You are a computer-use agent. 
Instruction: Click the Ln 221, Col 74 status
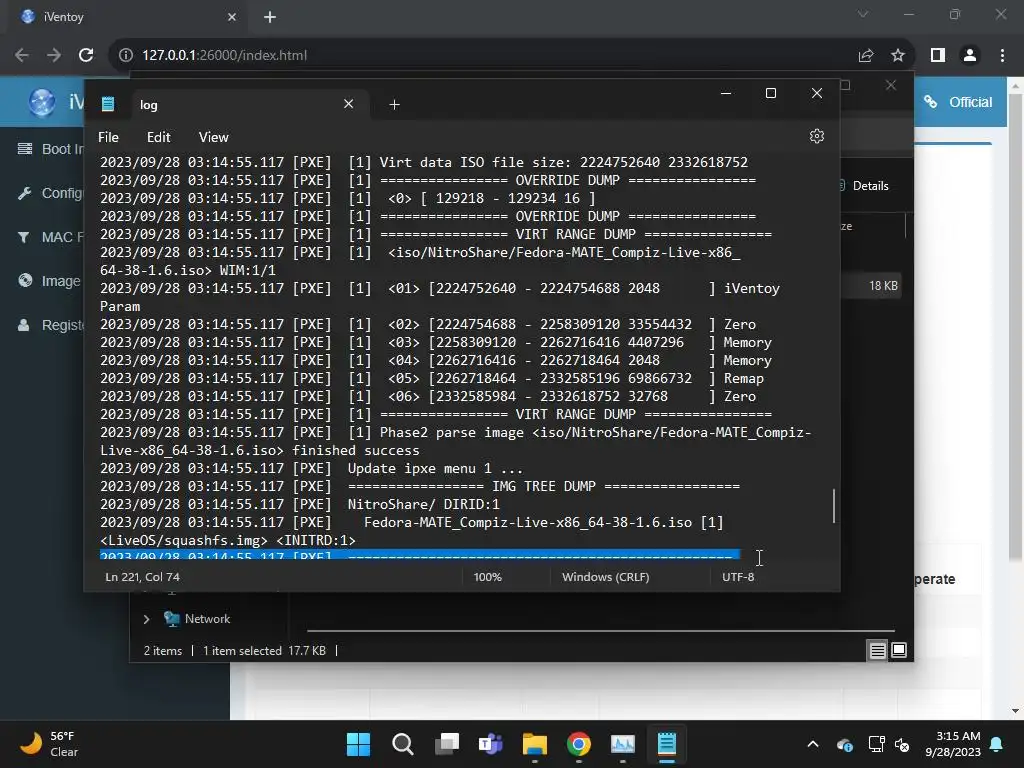click(142, 577)
